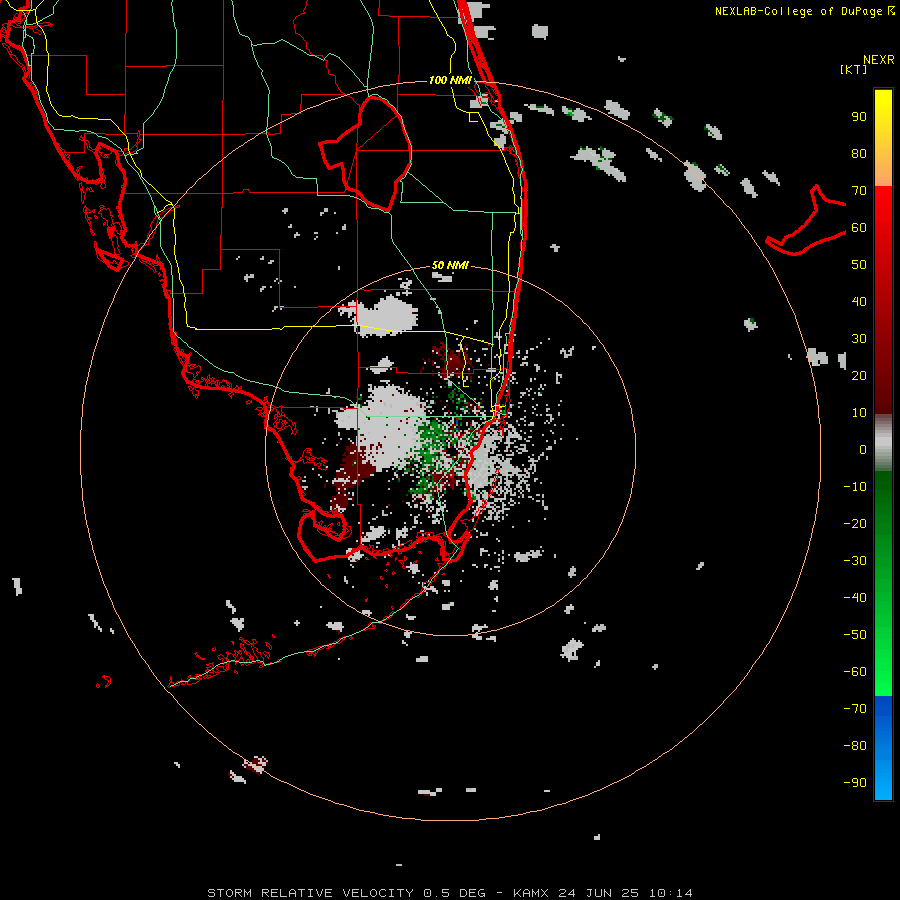The width and height of the screenshot is (900, 900).
Task: Click the STORM RELATIVE VELOCITY caption title
Action: tap(311, 893)
